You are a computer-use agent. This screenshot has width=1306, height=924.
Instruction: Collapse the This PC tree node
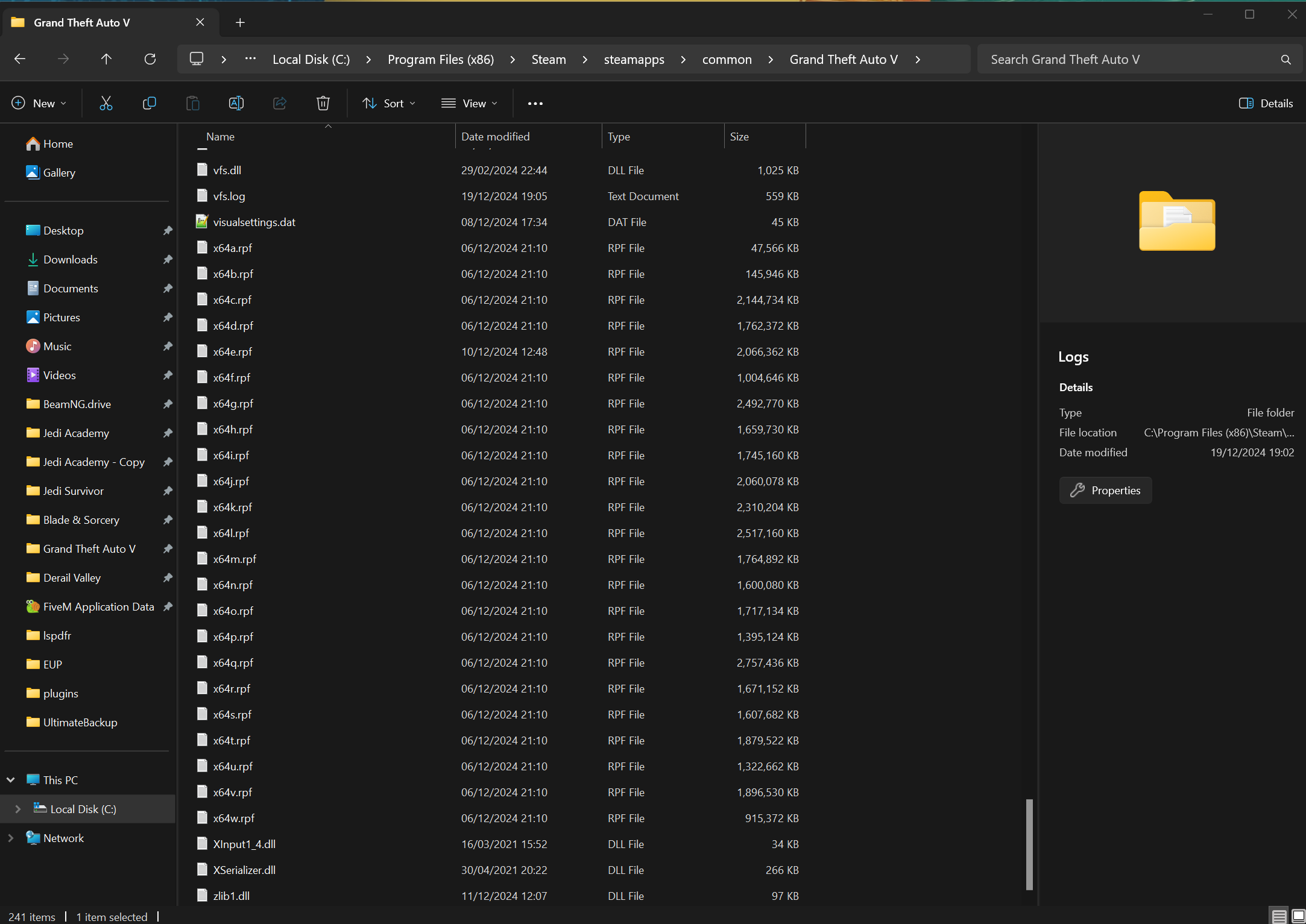pos(11,780)
